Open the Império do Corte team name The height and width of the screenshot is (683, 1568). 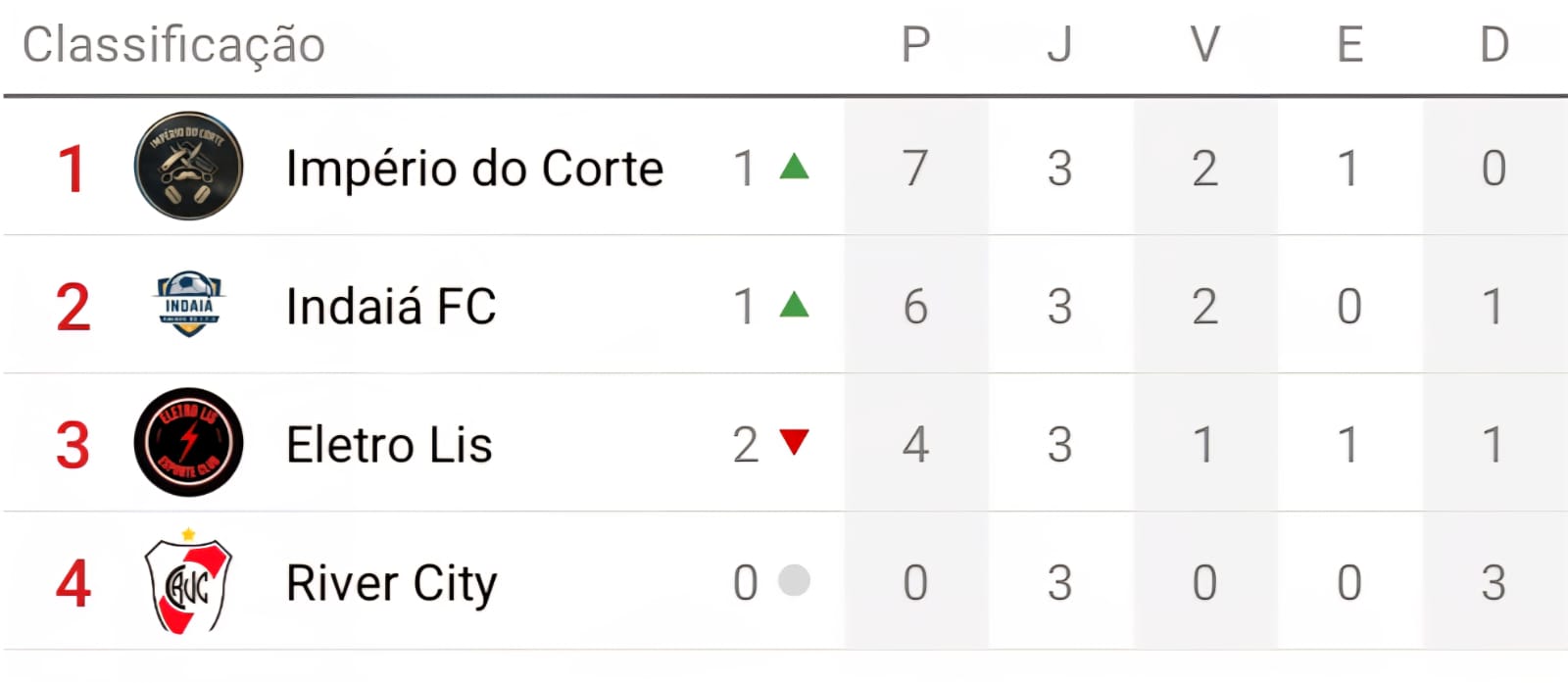[474, 169]
